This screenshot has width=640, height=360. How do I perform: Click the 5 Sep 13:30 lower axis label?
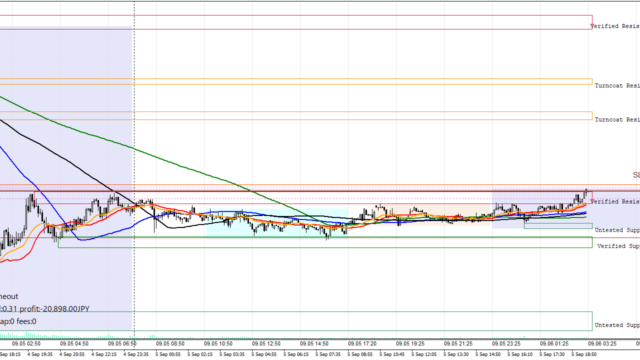(x=457, y=355)
